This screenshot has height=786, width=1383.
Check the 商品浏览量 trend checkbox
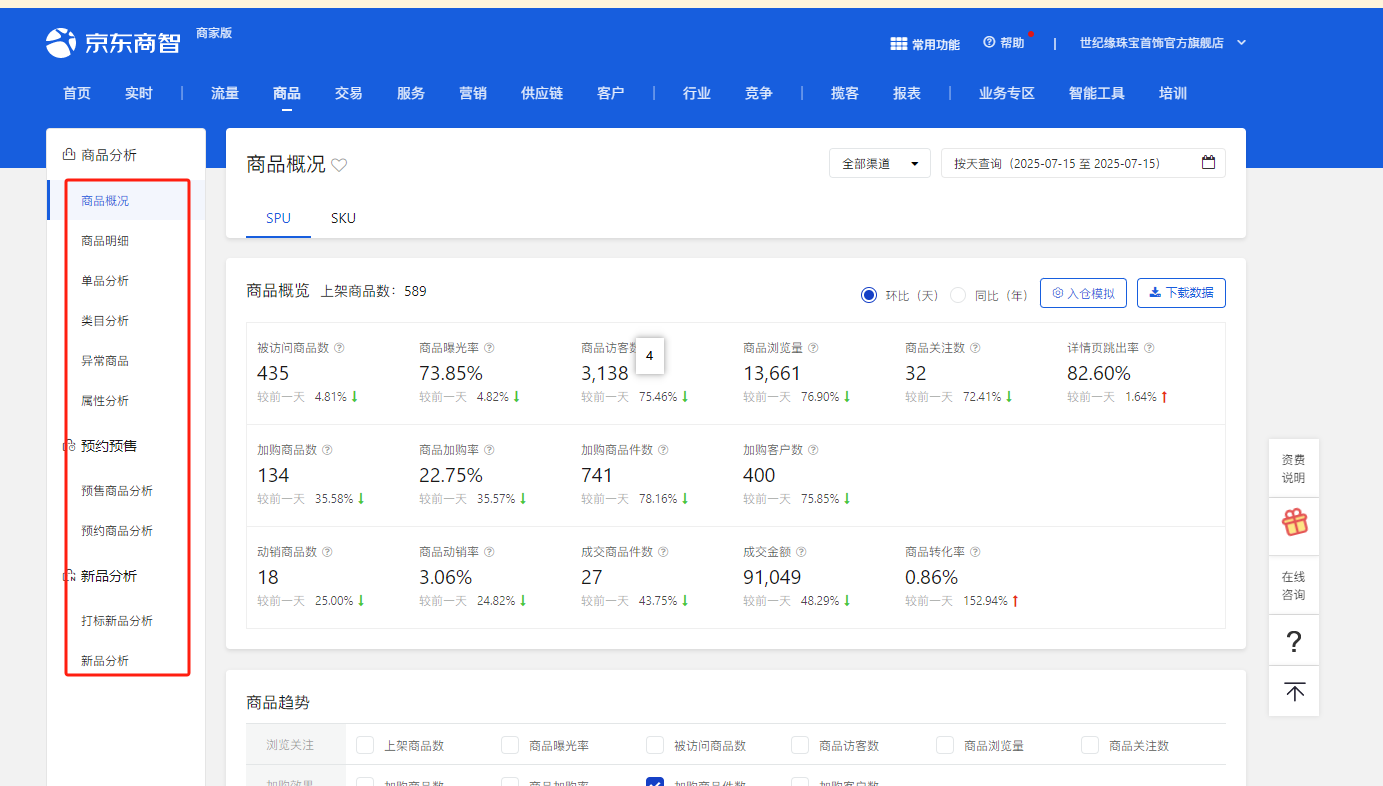(x=945, y=745)
